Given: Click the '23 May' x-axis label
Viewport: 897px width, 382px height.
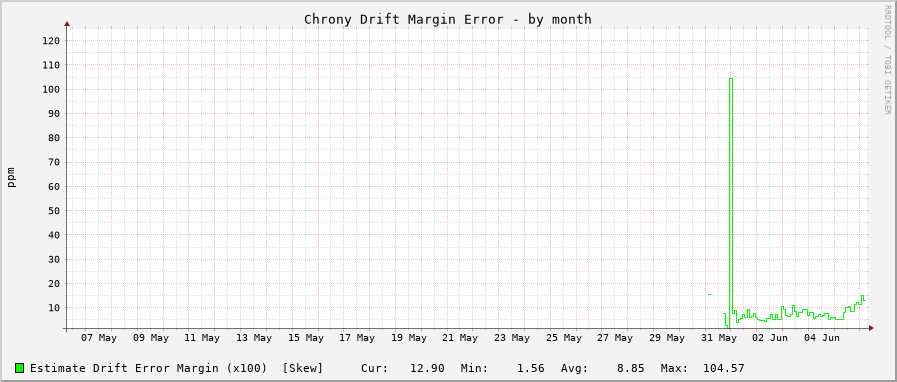Looking at the screenshot, I should [513, 339].
